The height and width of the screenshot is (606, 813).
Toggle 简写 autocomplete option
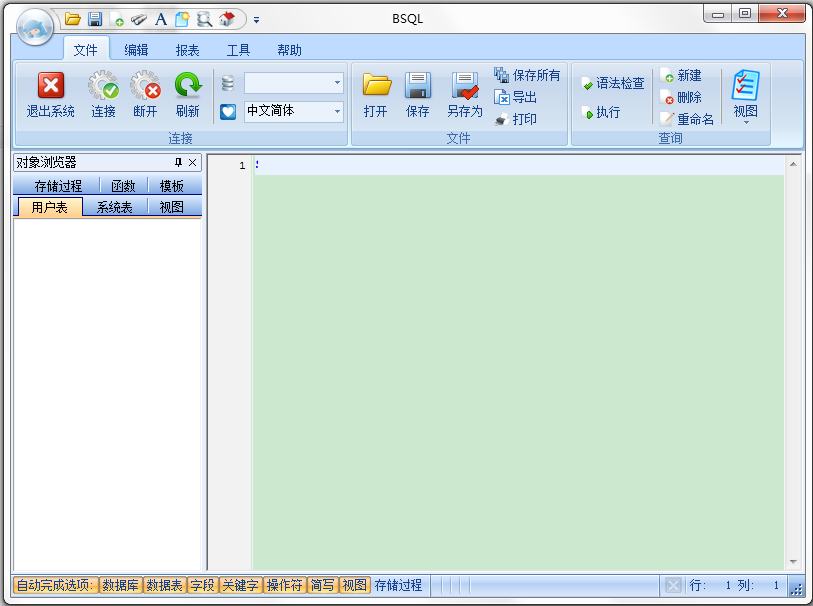pos(323,586)
